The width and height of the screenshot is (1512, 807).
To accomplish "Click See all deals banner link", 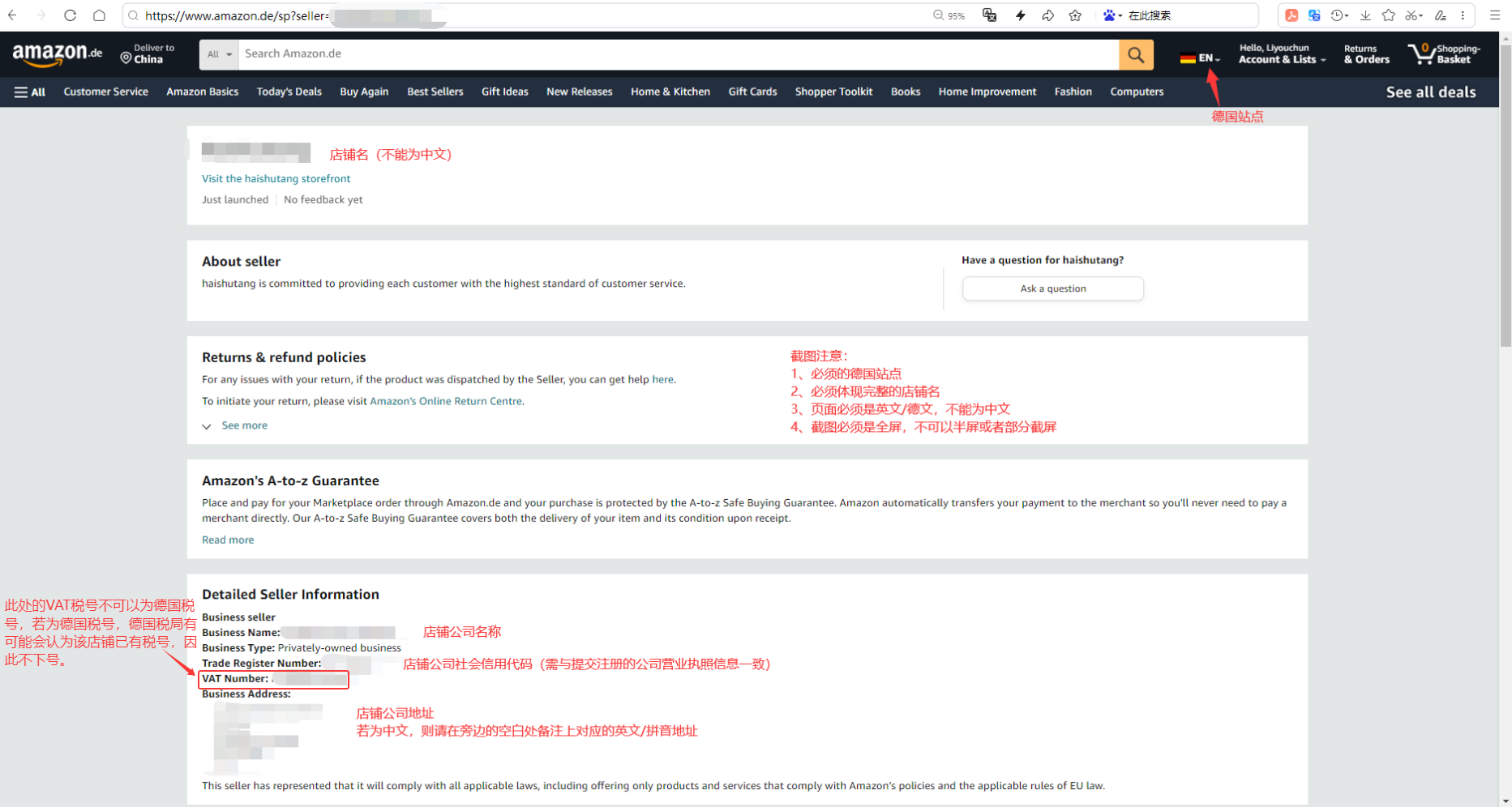I will 1430,92.
